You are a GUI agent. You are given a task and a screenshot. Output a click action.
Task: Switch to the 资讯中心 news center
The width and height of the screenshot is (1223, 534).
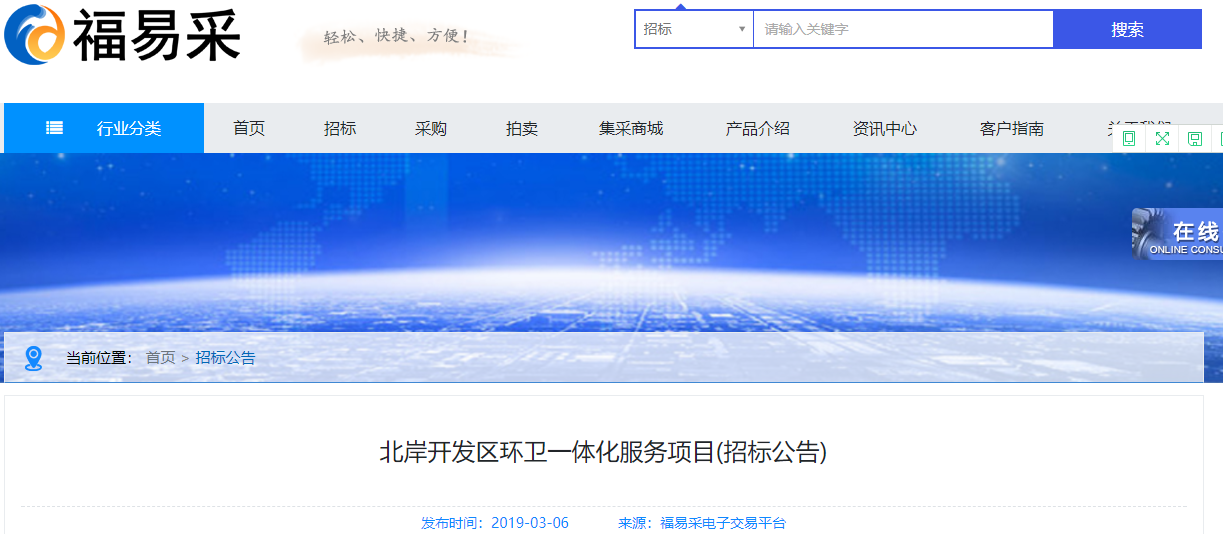coord(884,128)
